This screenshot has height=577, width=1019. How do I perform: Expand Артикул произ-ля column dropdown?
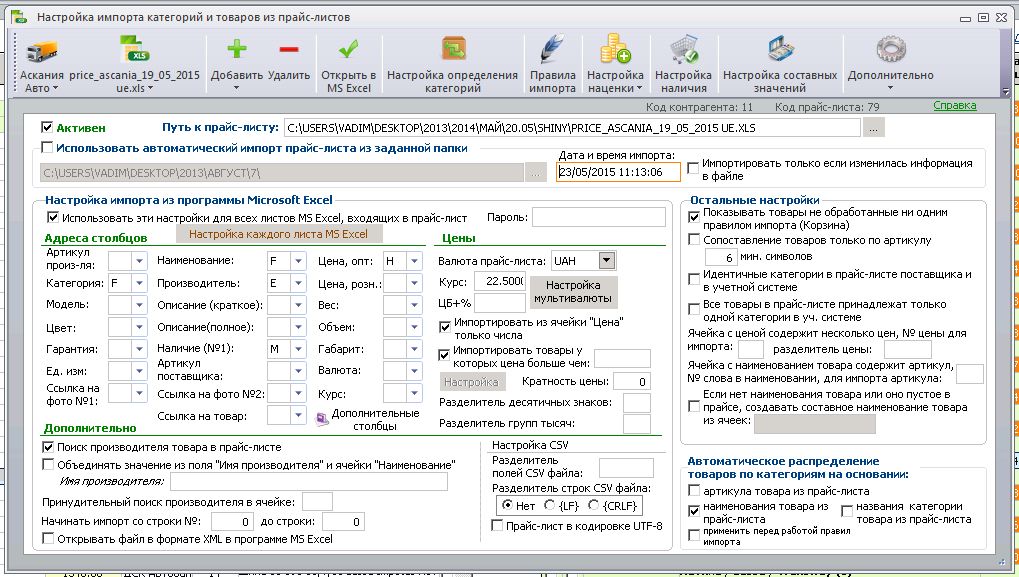pos(139,261)
